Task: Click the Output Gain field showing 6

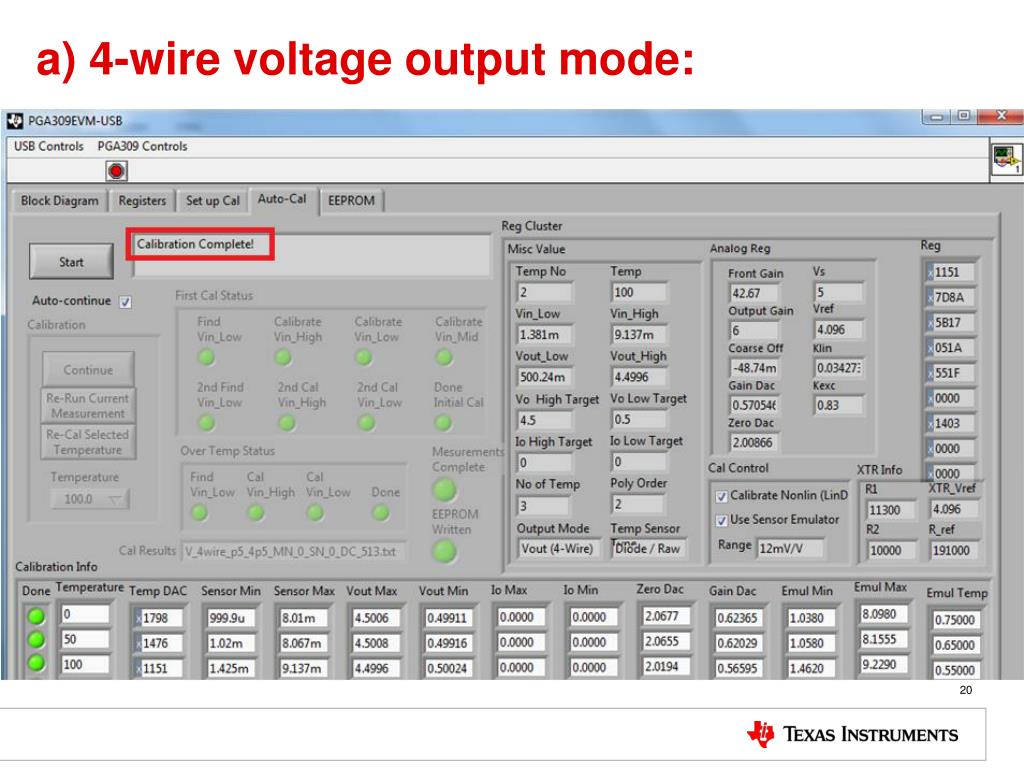Action: click(x=753, y=330)
